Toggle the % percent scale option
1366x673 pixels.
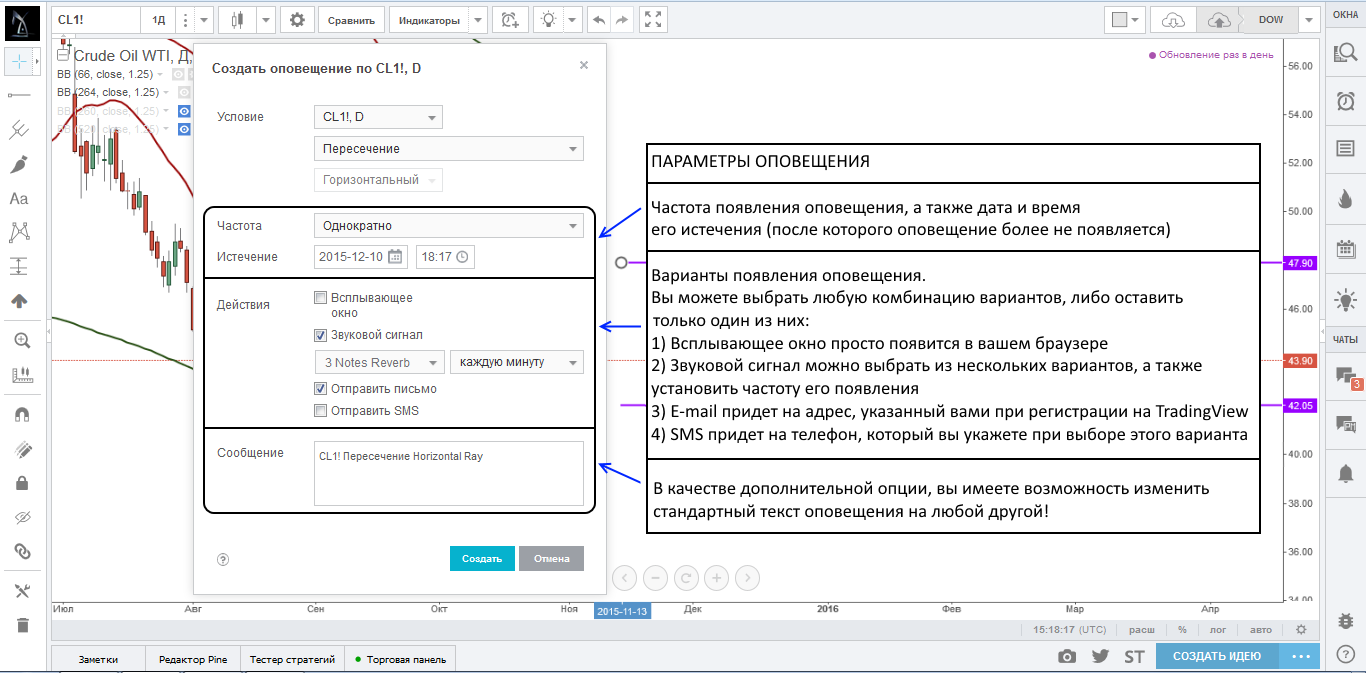click(1182, 630)
